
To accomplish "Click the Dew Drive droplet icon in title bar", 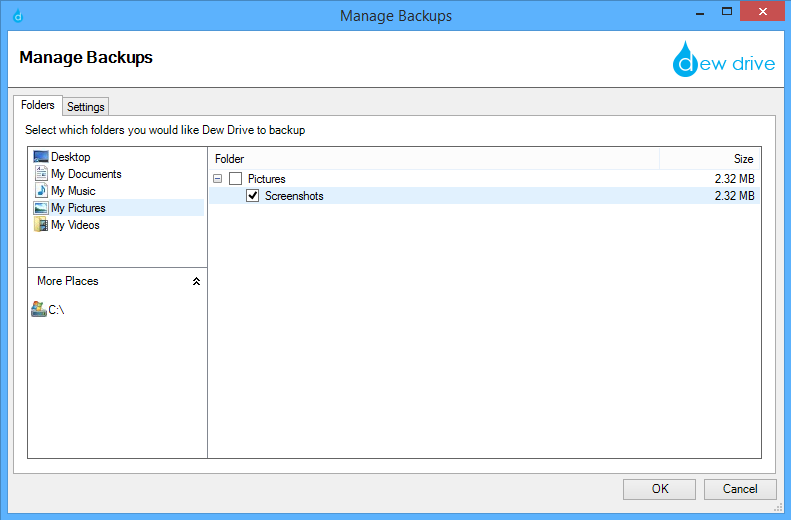I will [18, 16].
